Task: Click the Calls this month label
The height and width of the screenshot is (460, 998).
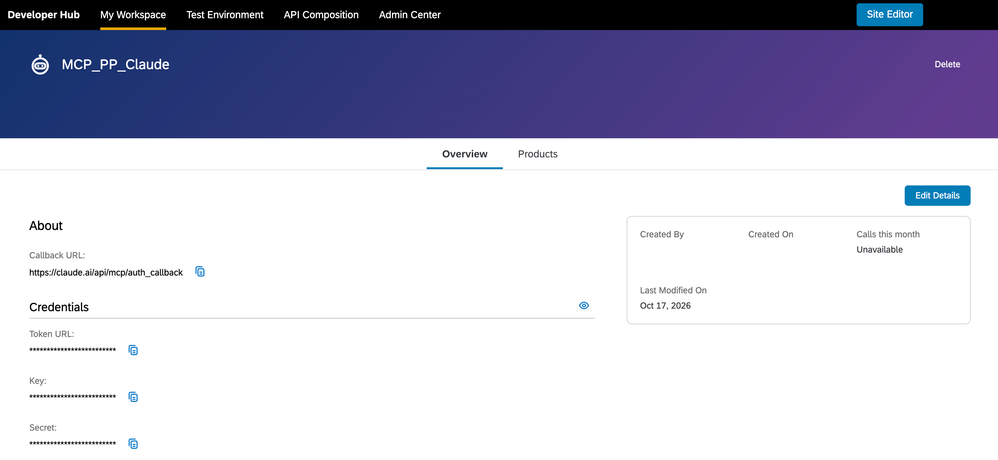Action: (x=888, y=234)
